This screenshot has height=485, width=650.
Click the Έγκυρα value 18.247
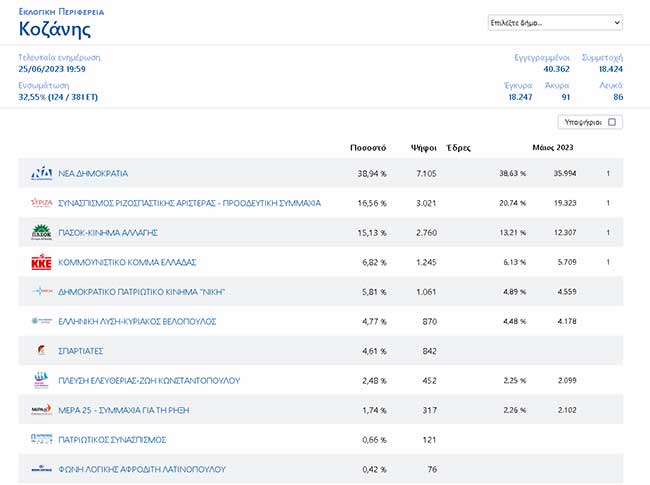(x=520, y=97)
